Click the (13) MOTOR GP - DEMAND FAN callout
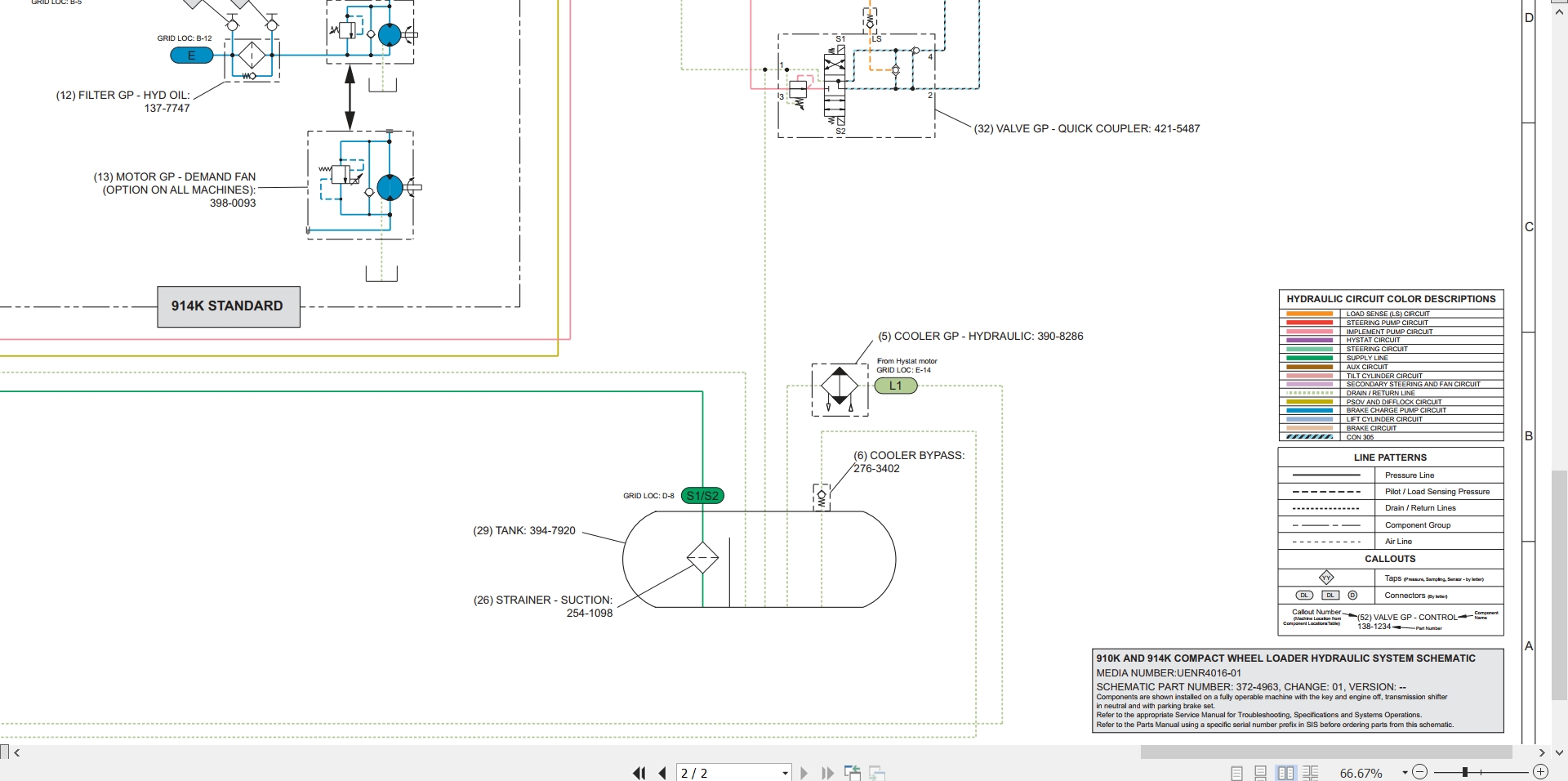 pyautogui.click(x=175, y=190)
